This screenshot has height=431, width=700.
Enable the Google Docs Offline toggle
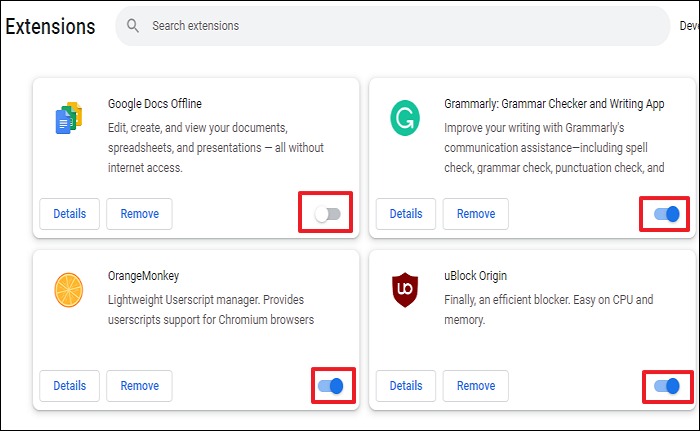(327, 214)
